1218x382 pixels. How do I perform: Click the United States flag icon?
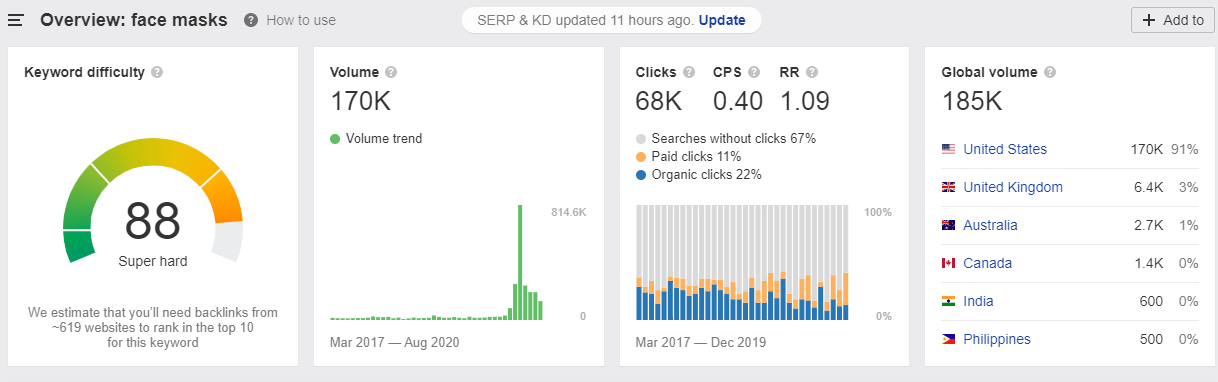click(x=949, y=149)
